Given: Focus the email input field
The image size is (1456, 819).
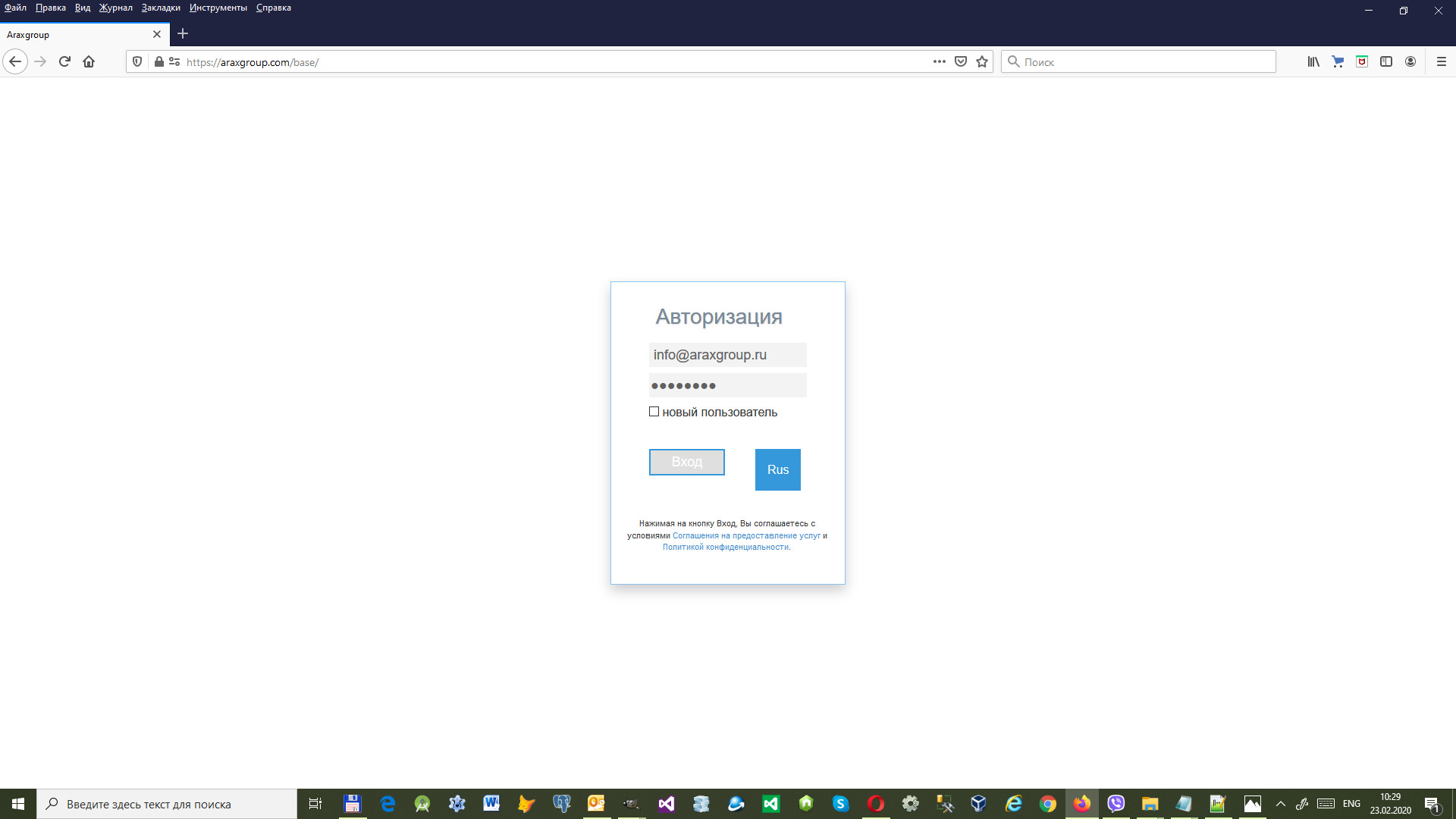Looking at the screenshot, I should [727, 355].
